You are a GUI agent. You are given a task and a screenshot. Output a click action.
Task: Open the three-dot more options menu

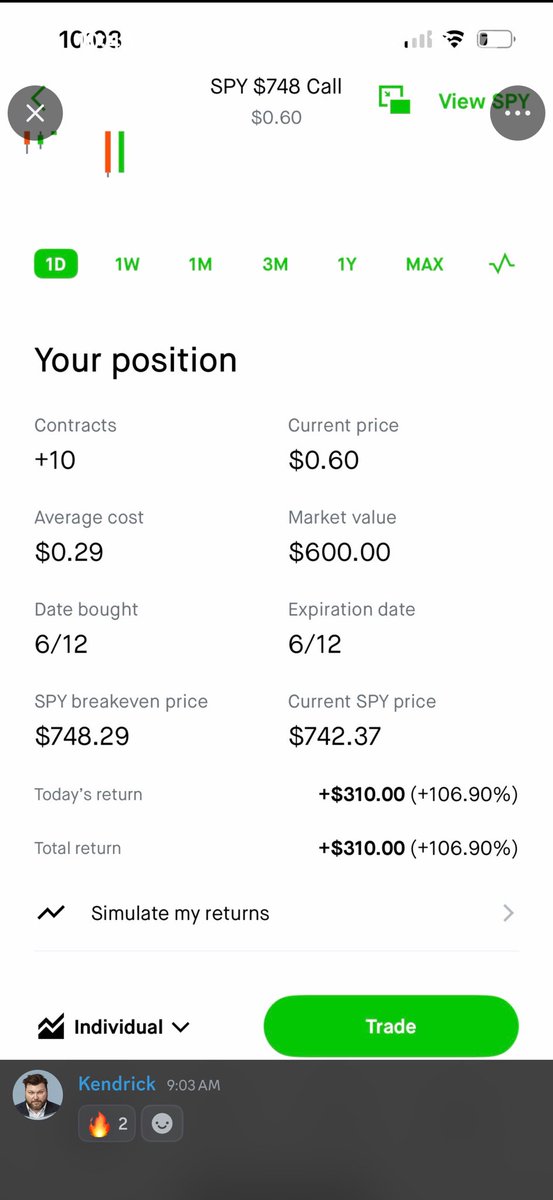517,113
